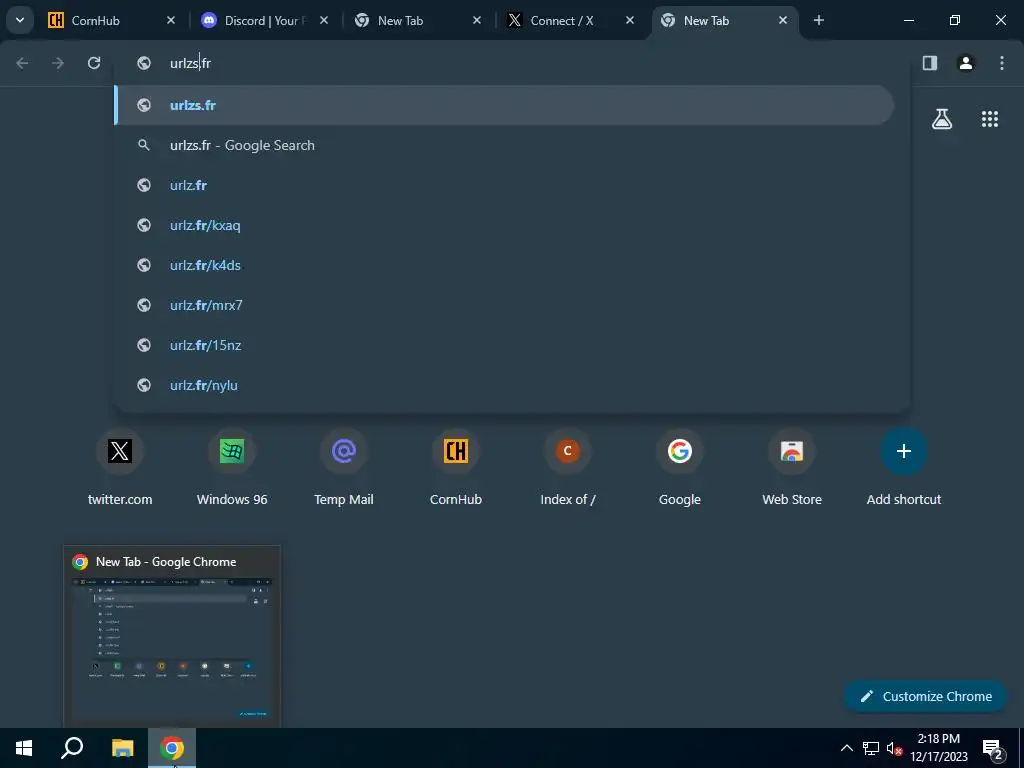Select urlzs.fr - Google Search suggestion
The image size is (1024, 768).
coord(504,145)
